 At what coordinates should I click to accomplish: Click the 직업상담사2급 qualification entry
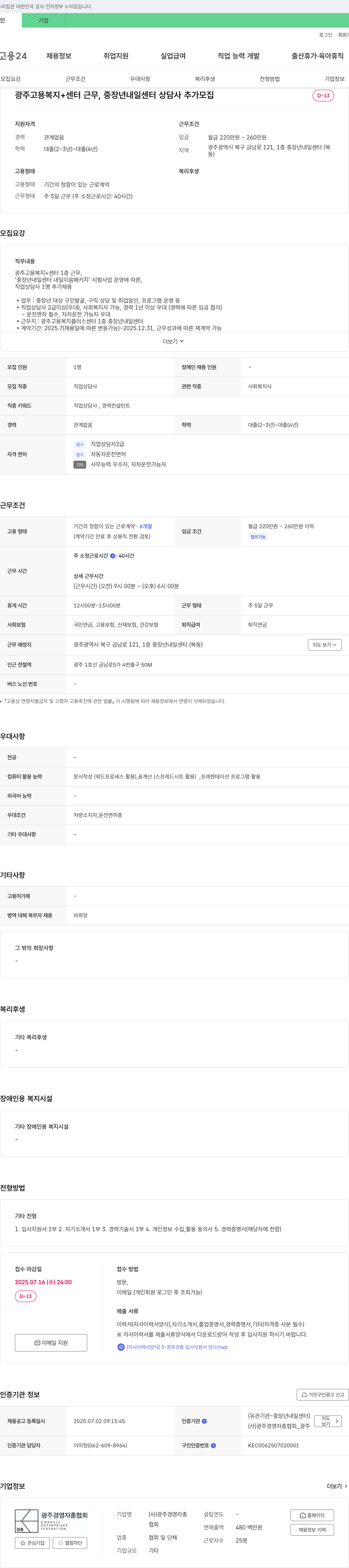[x=107, y=444]
